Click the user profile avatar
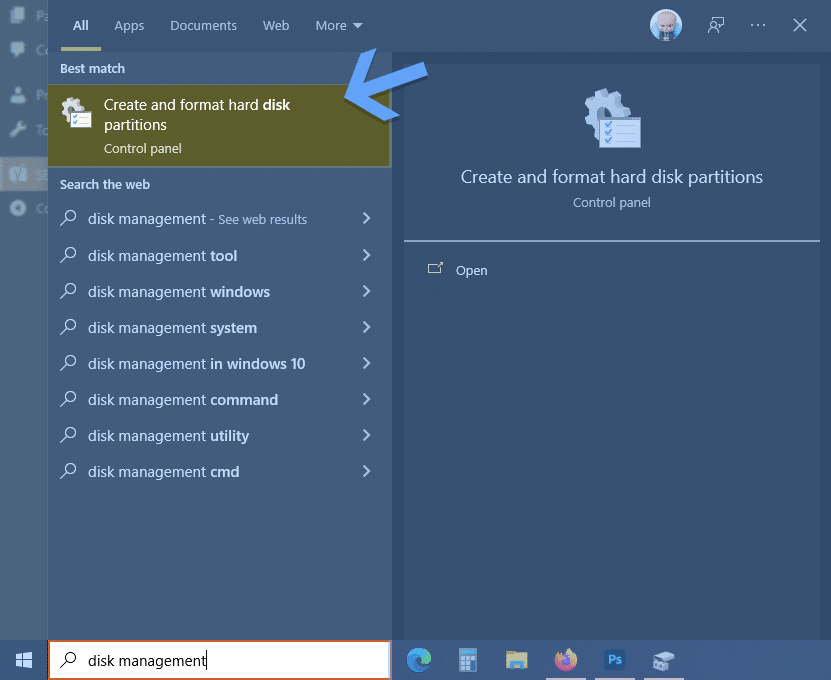The width and height of the screenshot is (831, 680). 666,25
